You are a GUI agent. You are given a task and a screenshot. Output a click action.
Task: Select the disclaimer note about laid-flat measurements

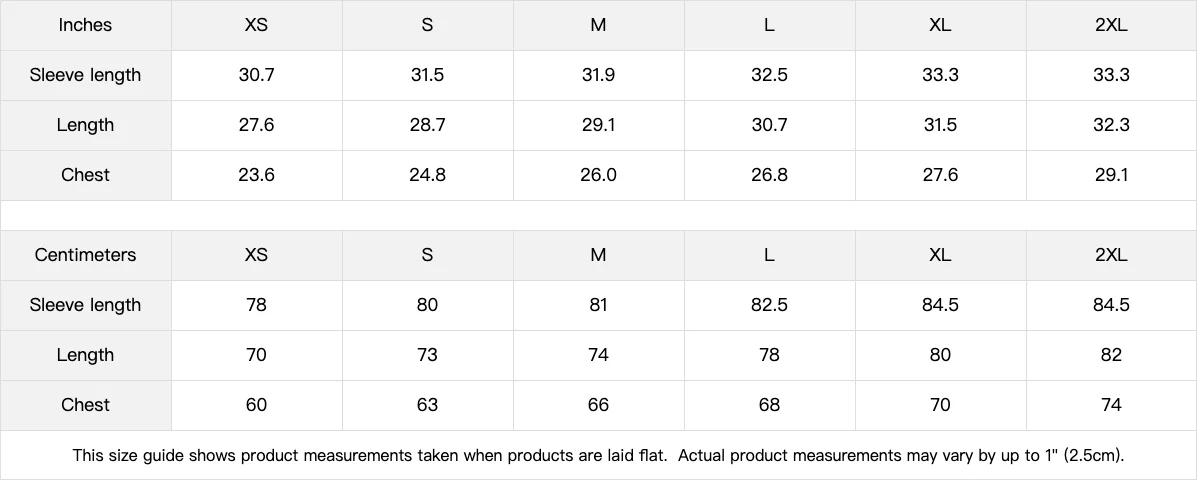click(598, 455)
